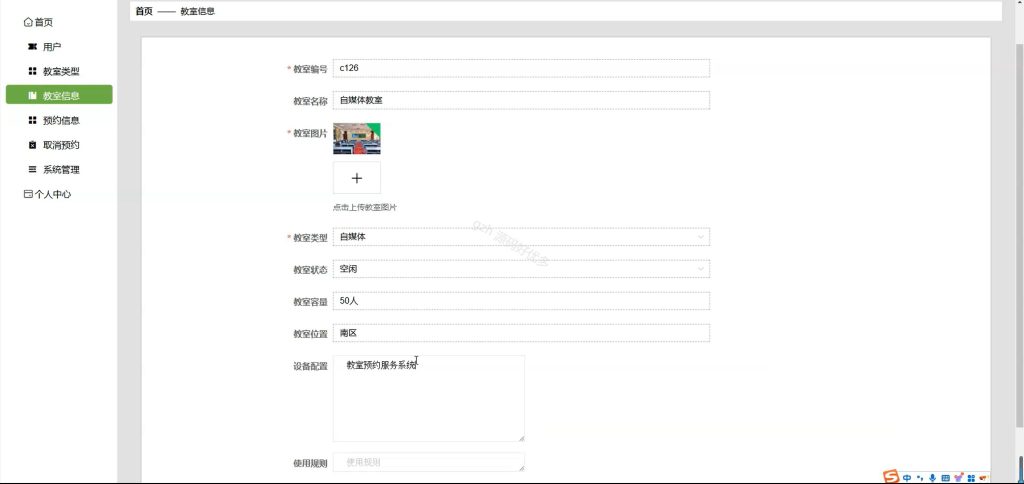Click the clipboard icon beside 取消预约

tap(33, 145)
